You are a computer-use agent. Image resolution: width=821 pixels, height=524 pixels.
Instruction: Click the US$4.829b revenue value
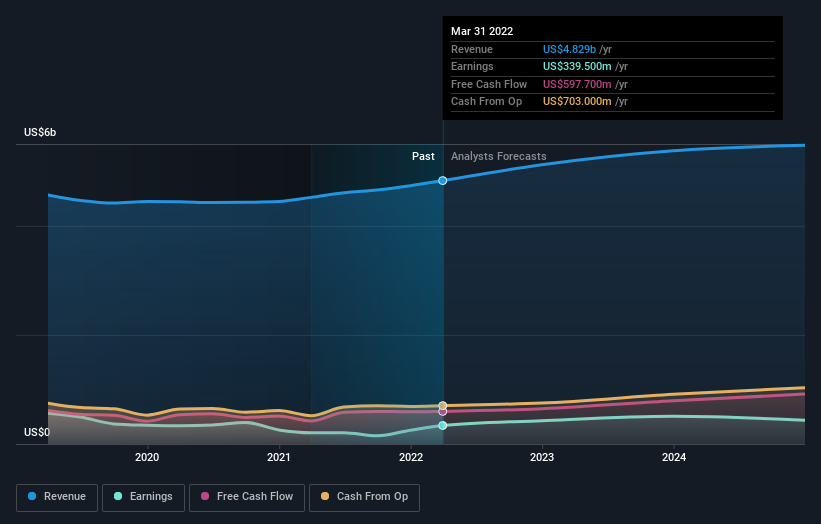click(x=569, y=49)
